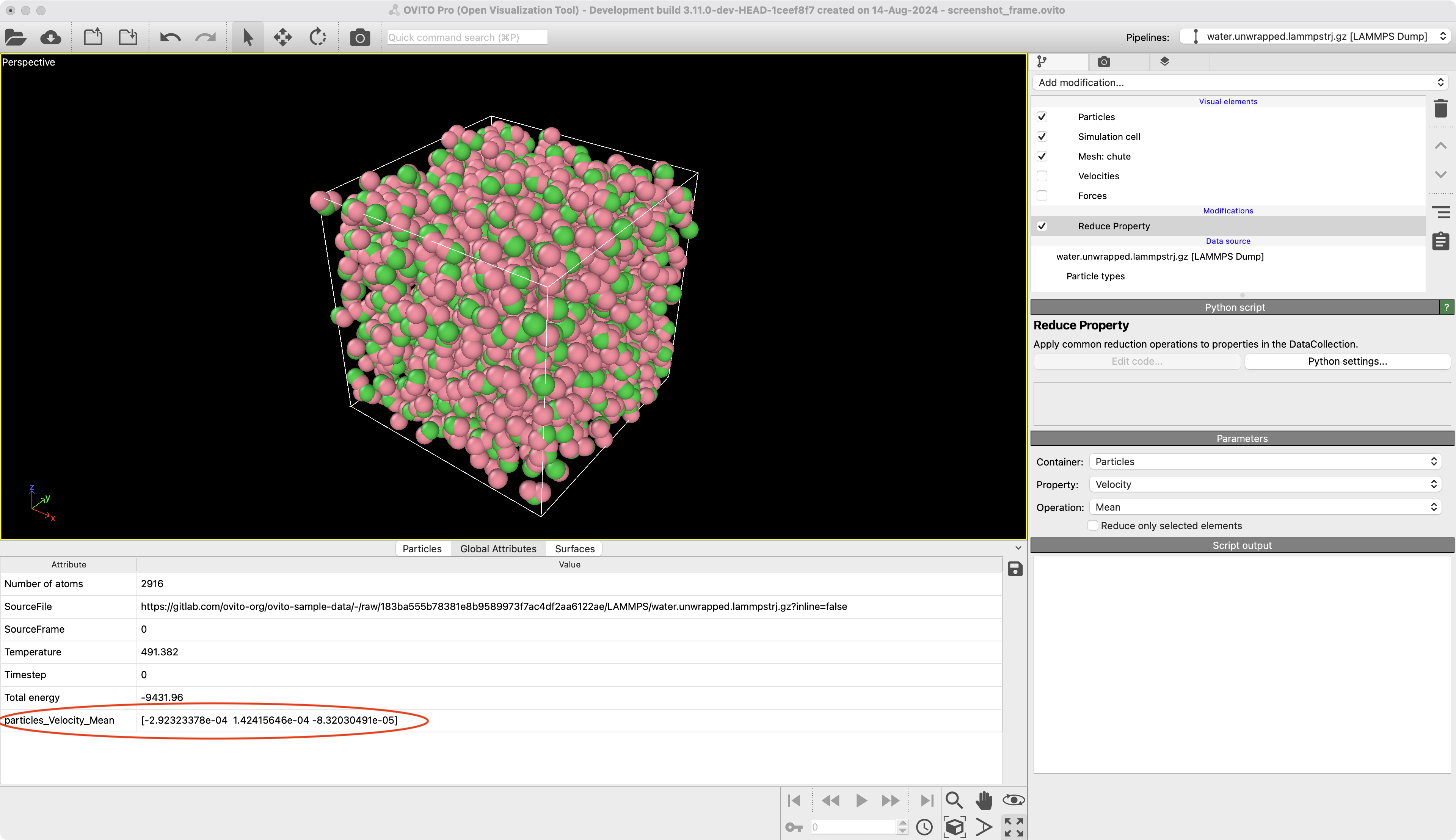Jump to first animation frame
Image resolution: width=1456 pixels, height=840 pixels.
pyautogui.click(x=794, y=801)
